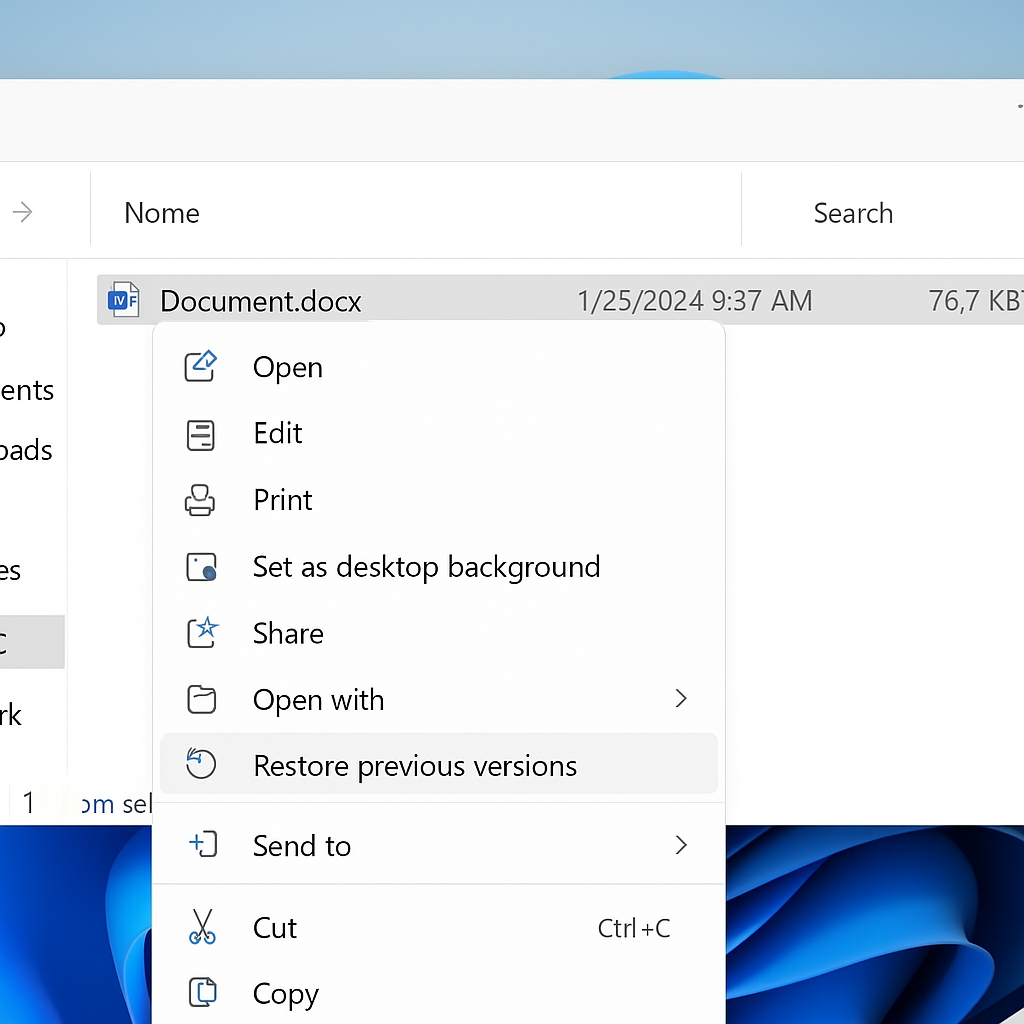1024x1024 pixels.
Task: Click the forward navigation arrow
Action: (x=23, y=212)
